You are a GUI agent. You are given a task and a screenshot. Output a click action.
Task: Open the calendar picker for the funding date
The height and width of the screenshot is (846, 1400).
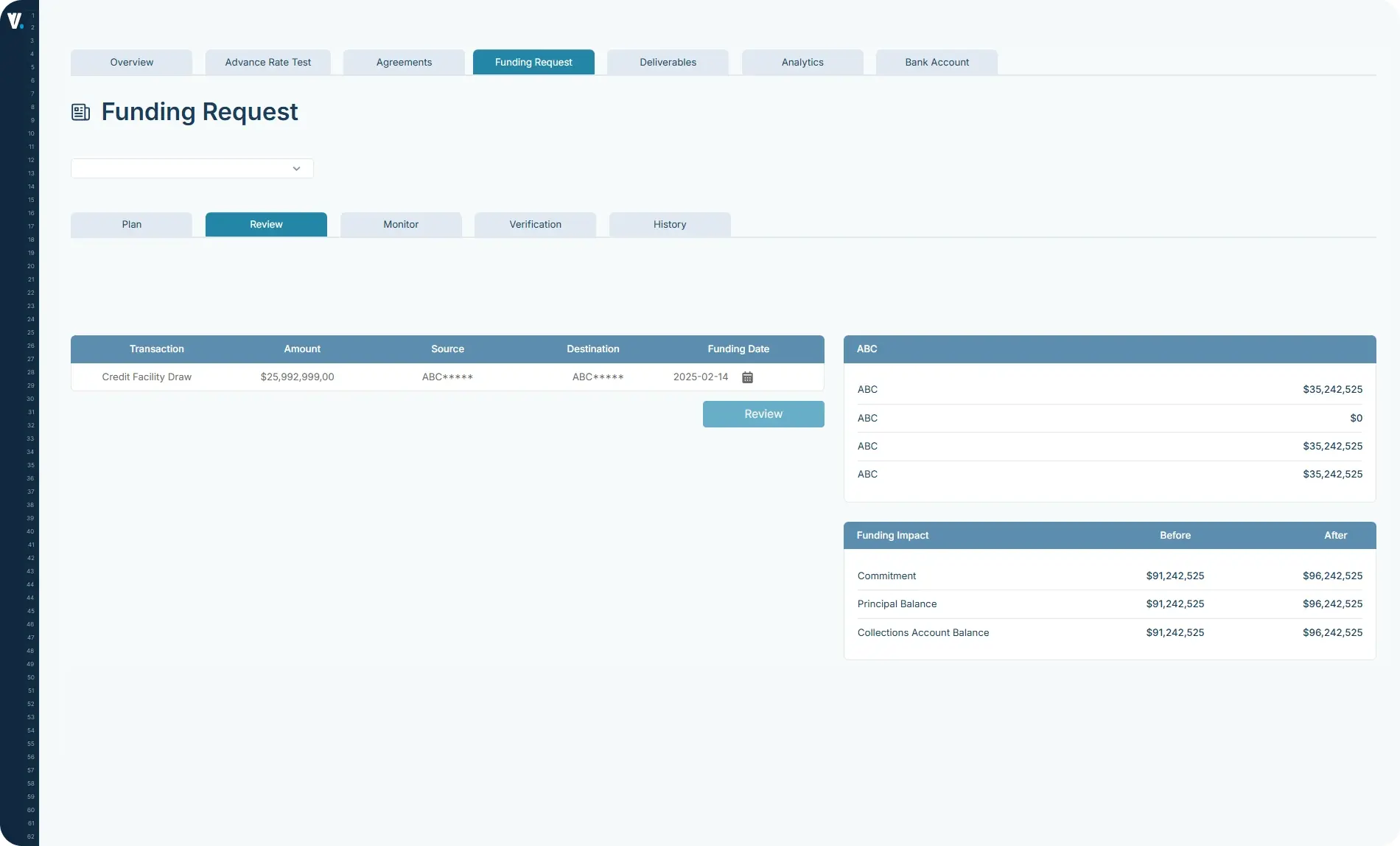coord(747,377)
